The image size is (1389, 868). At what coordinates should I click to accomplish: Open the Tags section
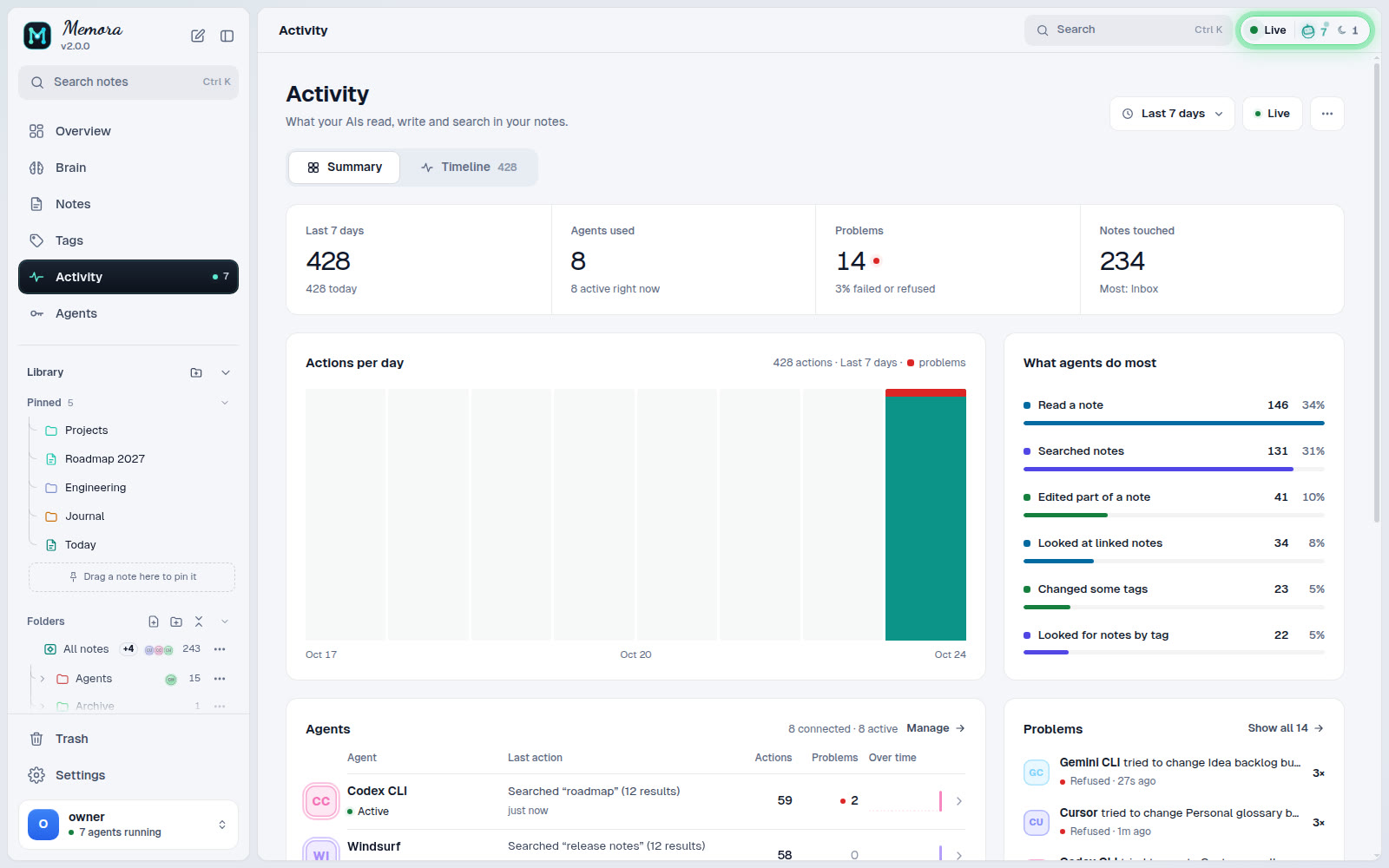[x=128, y=240]
